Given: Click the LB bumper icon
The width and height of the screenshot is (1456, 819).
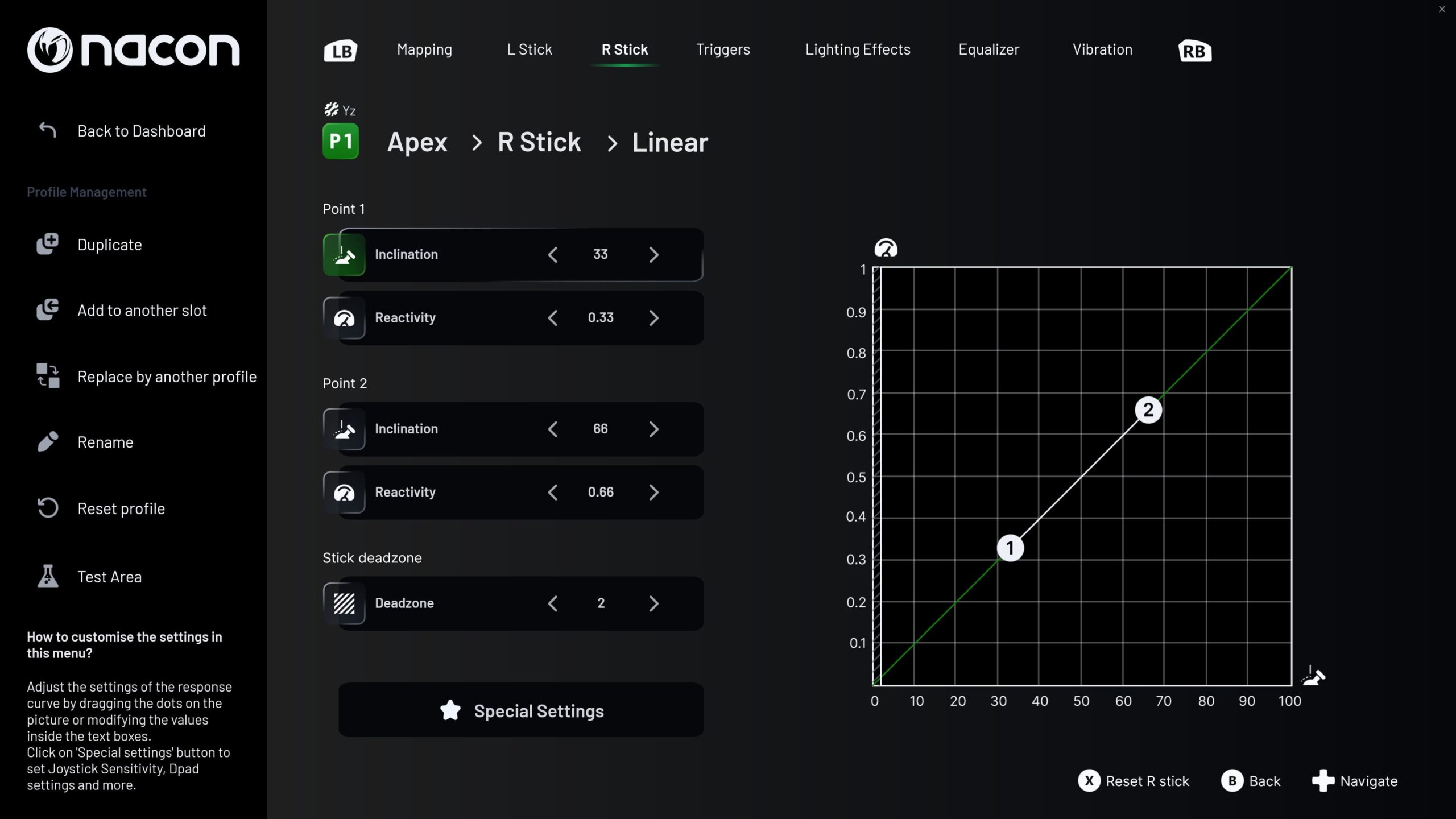Looking at the screenshot, I should tap(340, 51).
